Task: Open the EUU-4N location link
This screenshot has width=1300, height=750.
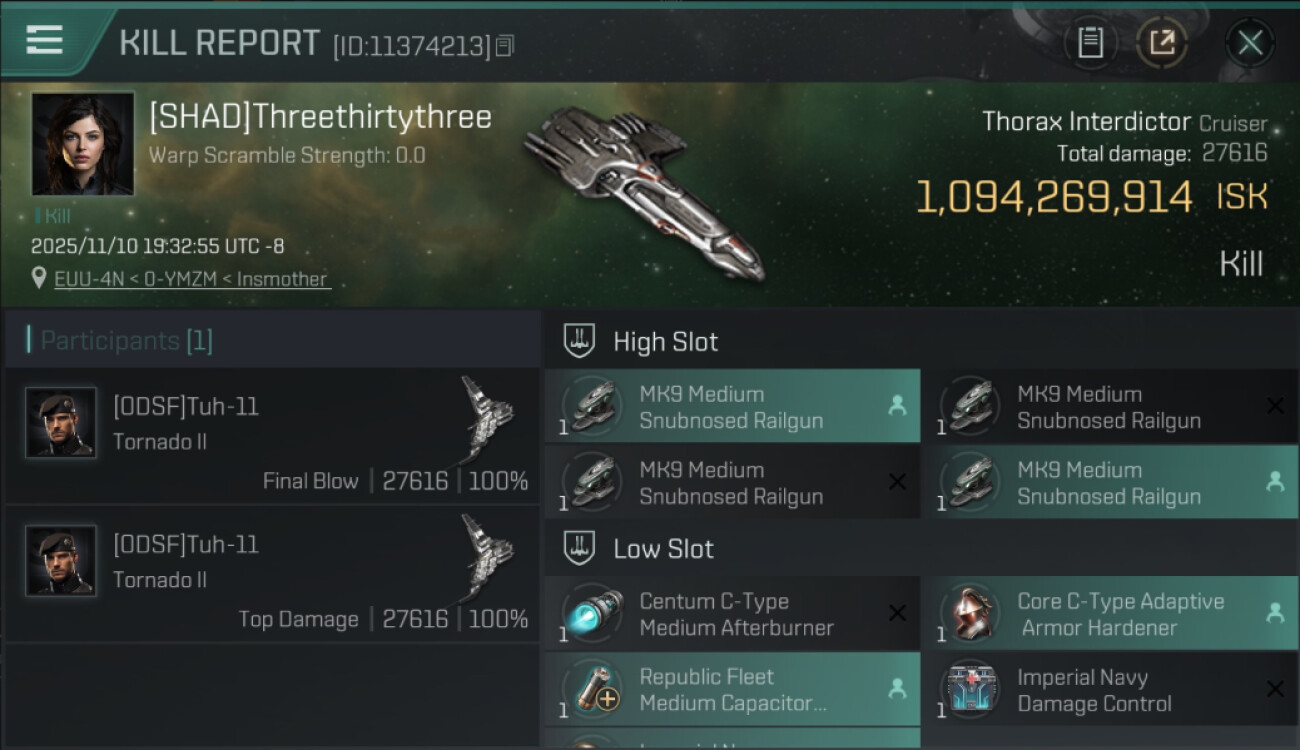Action: pyautogui.click(x=191, y=279)
